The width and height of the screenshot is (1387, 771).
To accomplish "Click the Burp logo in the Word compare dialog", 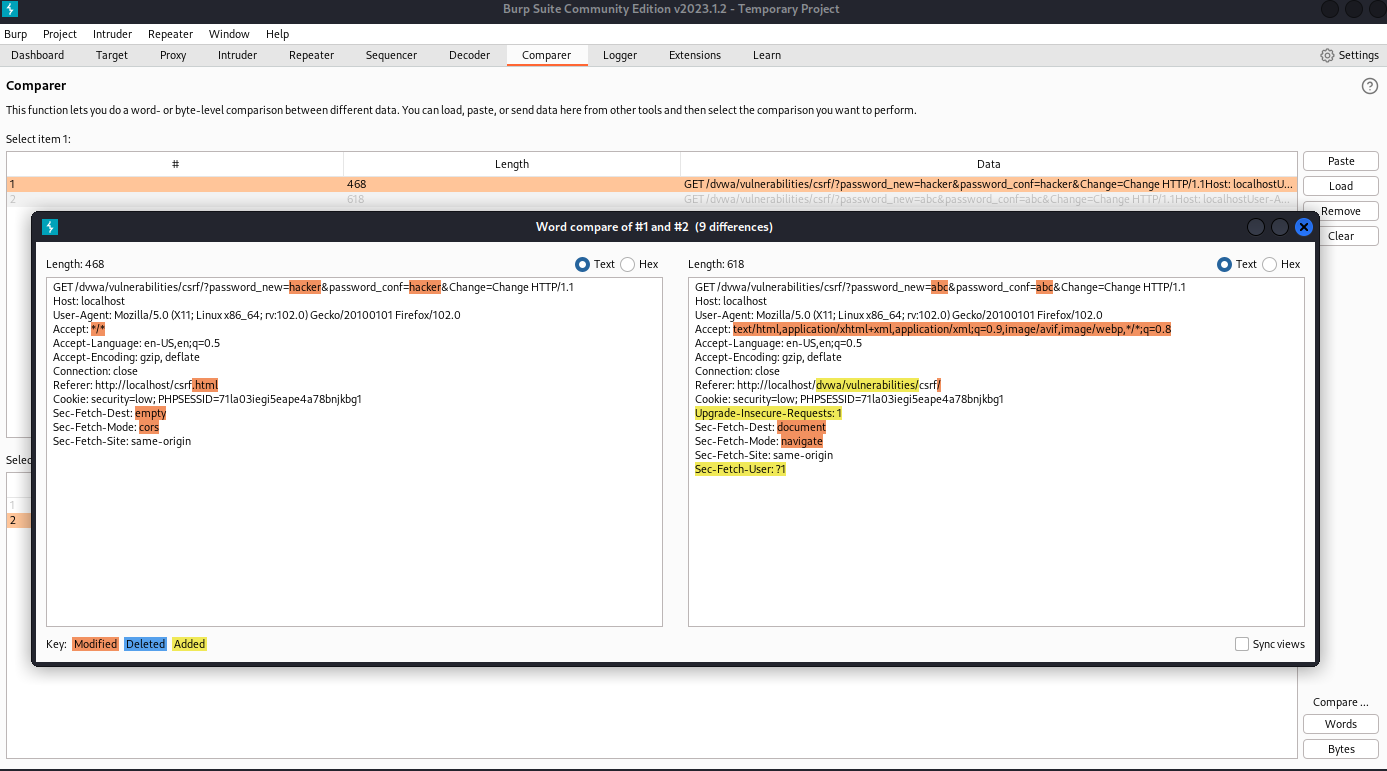I will pos(49,227).
